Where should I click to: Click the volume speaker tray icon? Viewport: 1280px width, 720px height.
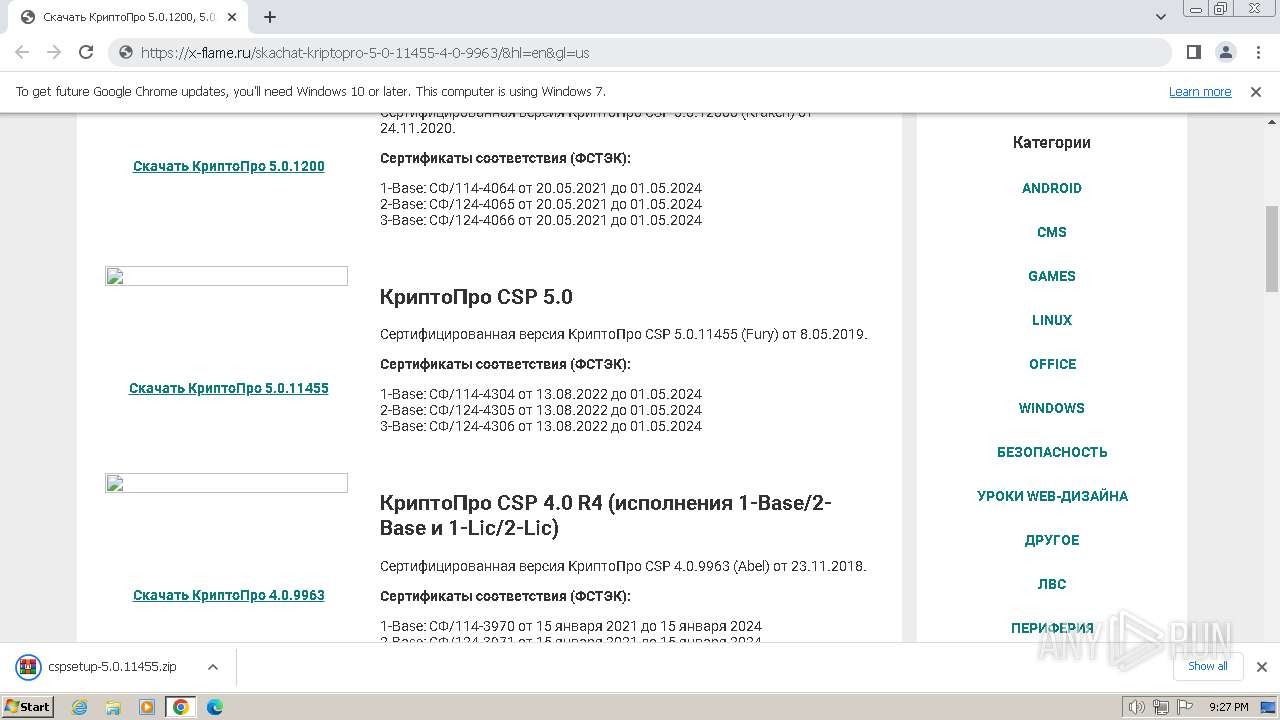coord(1137,707)
